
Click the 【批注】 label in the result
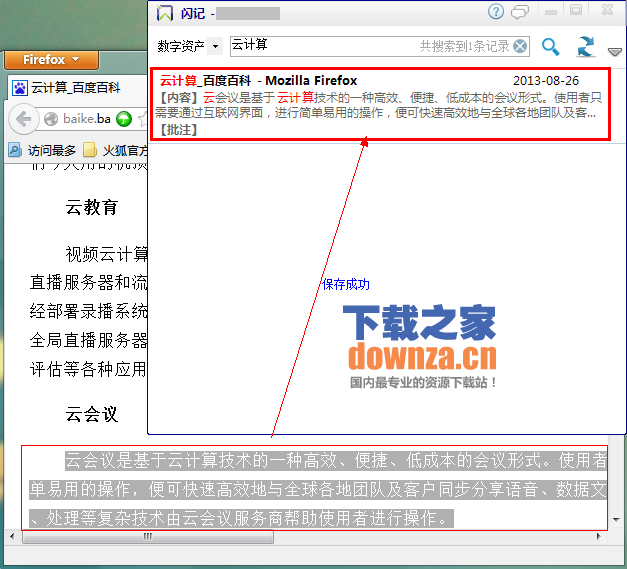click(x=178, y=130)
